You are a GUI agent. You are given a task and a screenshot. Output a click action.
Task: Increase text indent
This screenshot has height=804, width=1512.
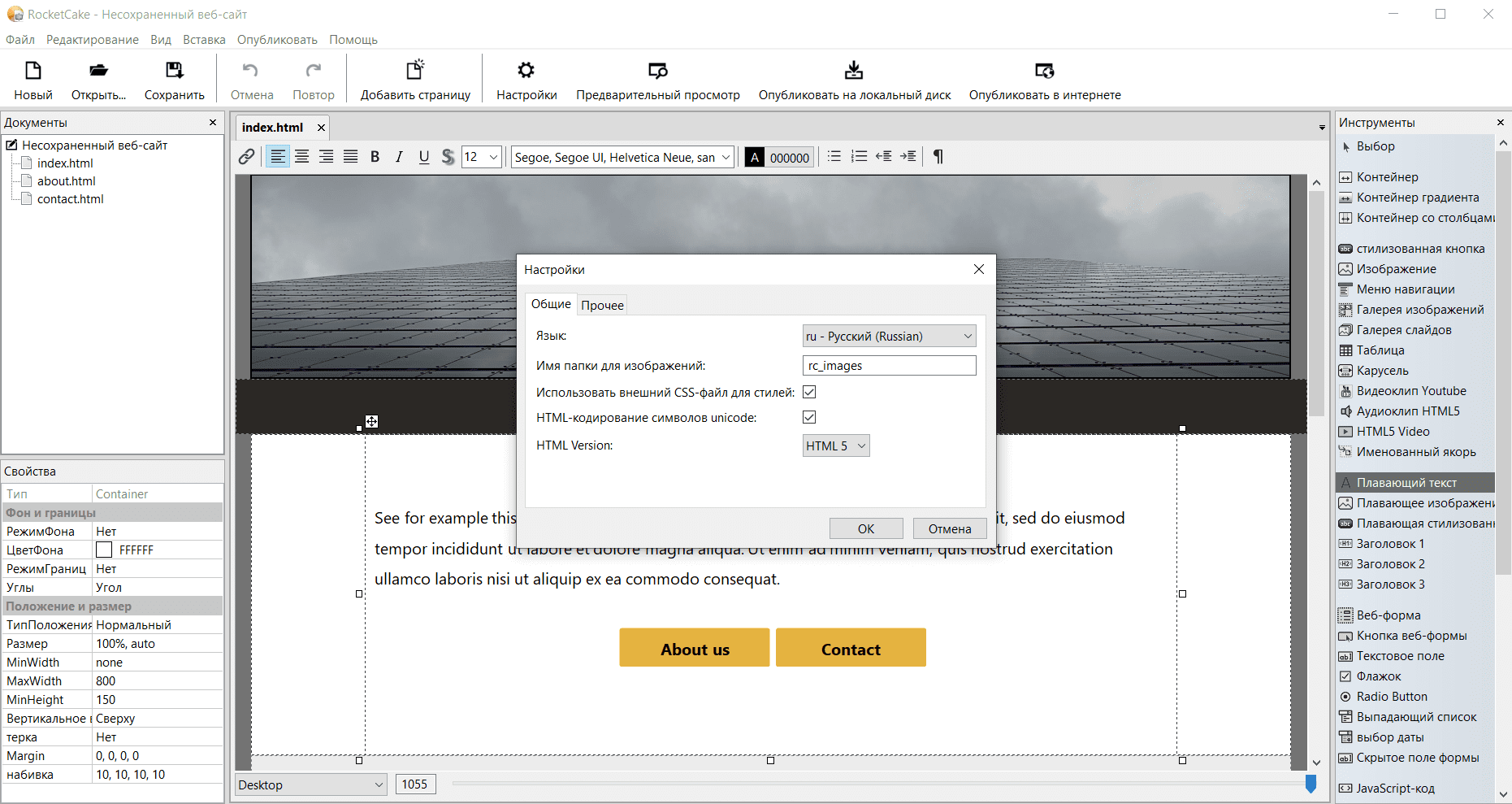pyautogui.click(x=908, y=156)
